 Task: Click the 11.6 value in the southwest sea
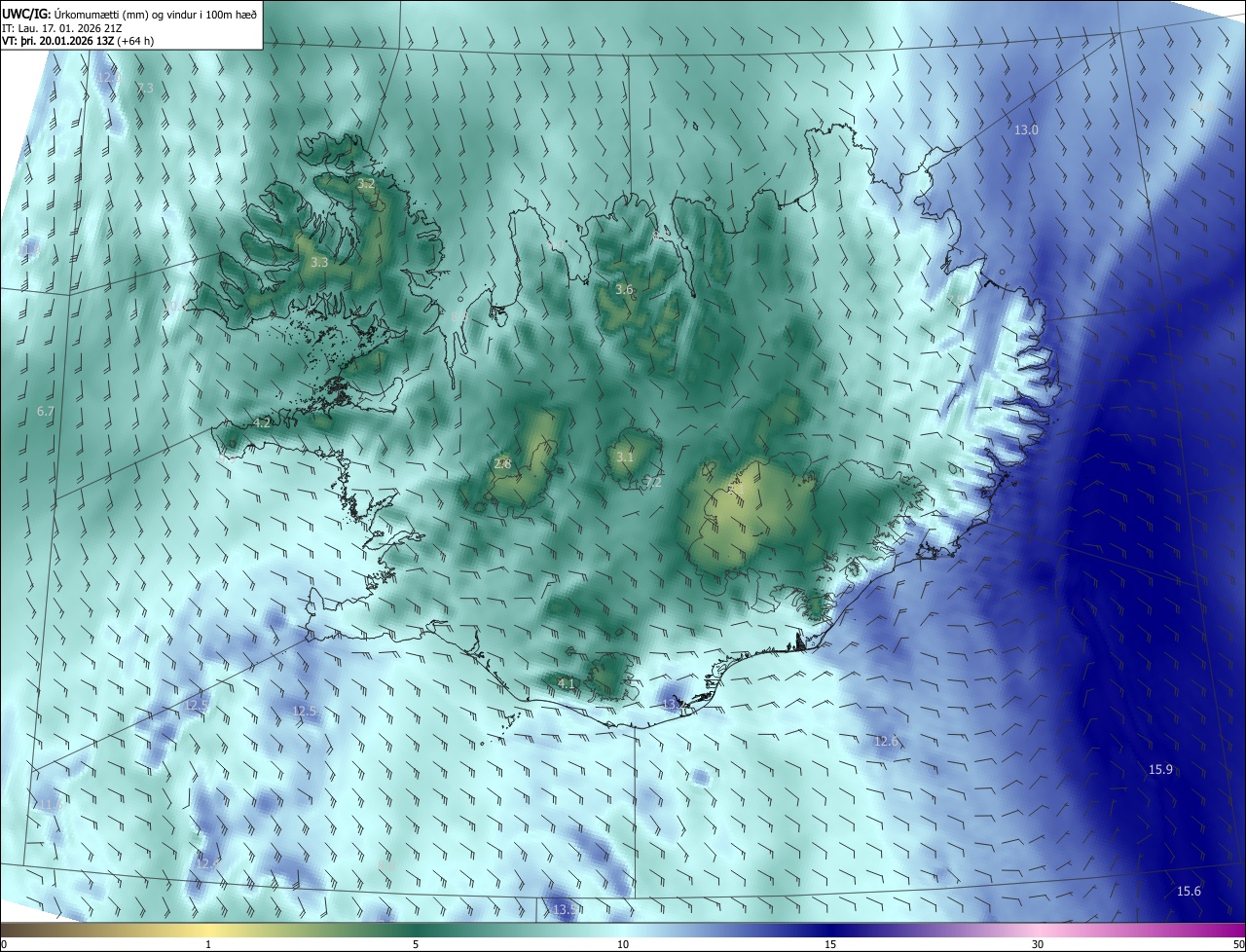(49, 804)
